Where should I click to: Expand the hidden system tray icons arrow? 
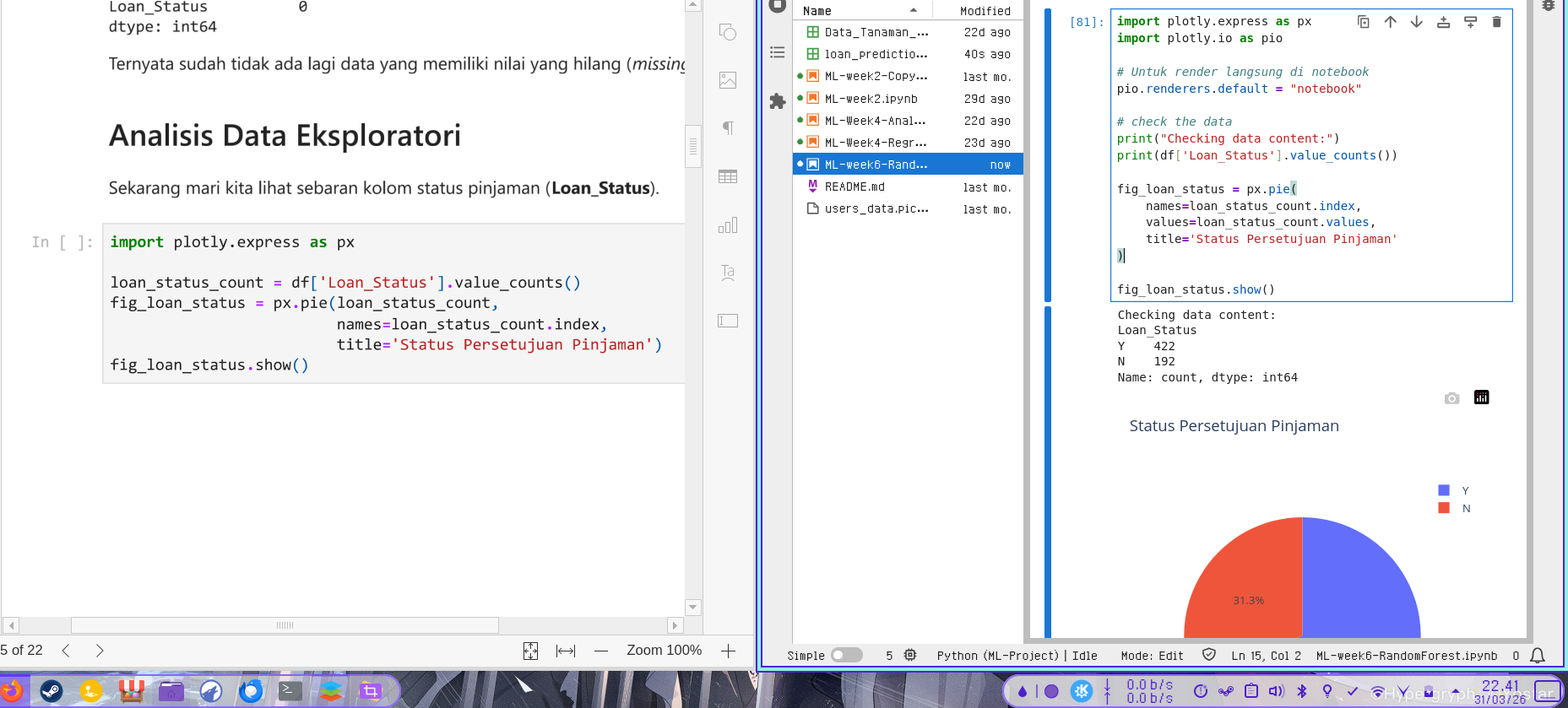(x=1455, y=692)
